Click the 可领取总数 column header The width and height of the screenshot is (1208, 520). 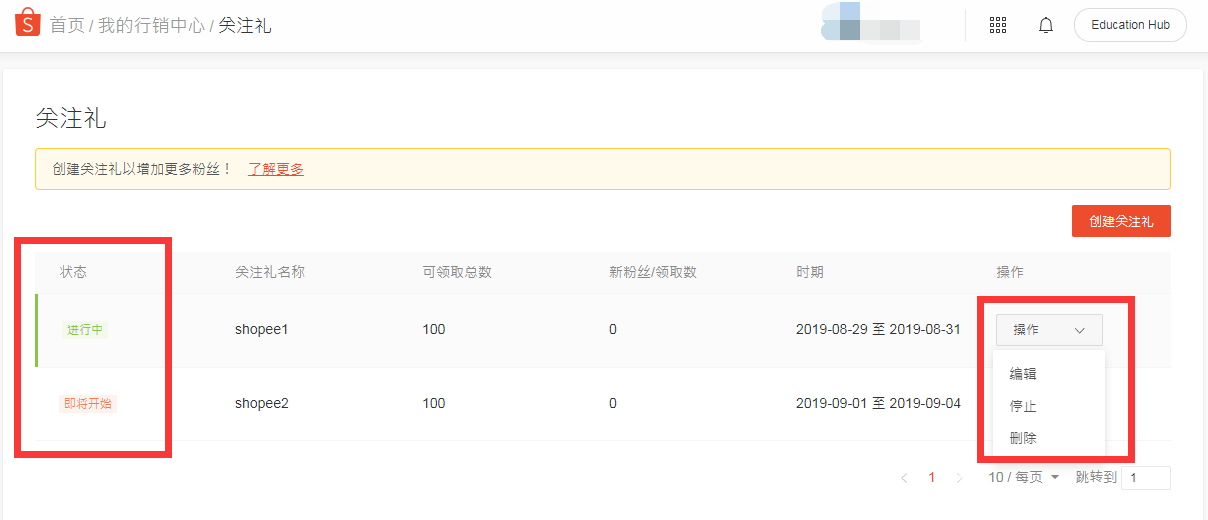pyautogui.click(x=457, y=272)
